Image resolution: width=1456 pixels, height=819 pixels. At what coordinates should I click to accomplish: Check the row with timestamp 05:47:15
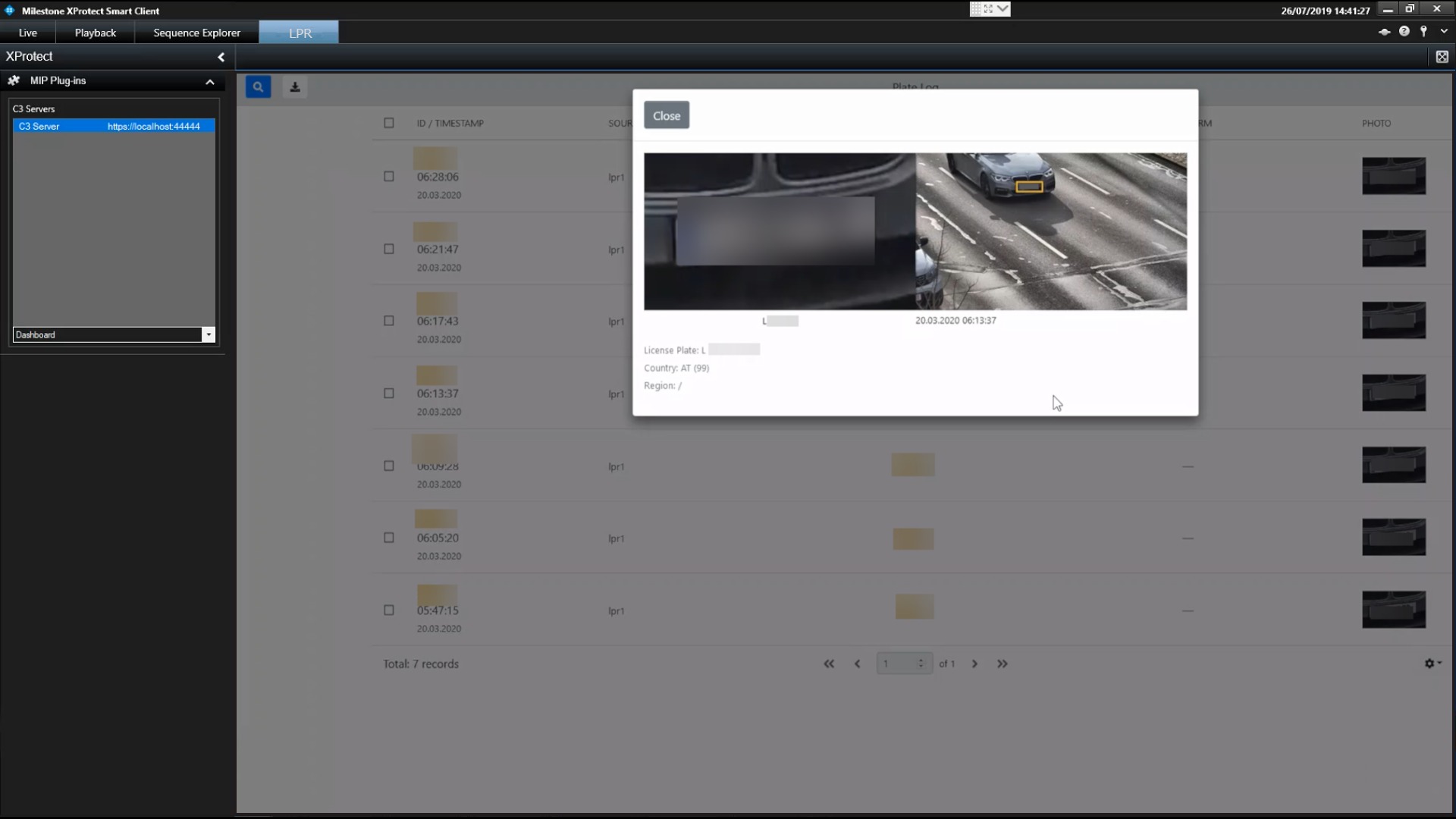(389, 610)
